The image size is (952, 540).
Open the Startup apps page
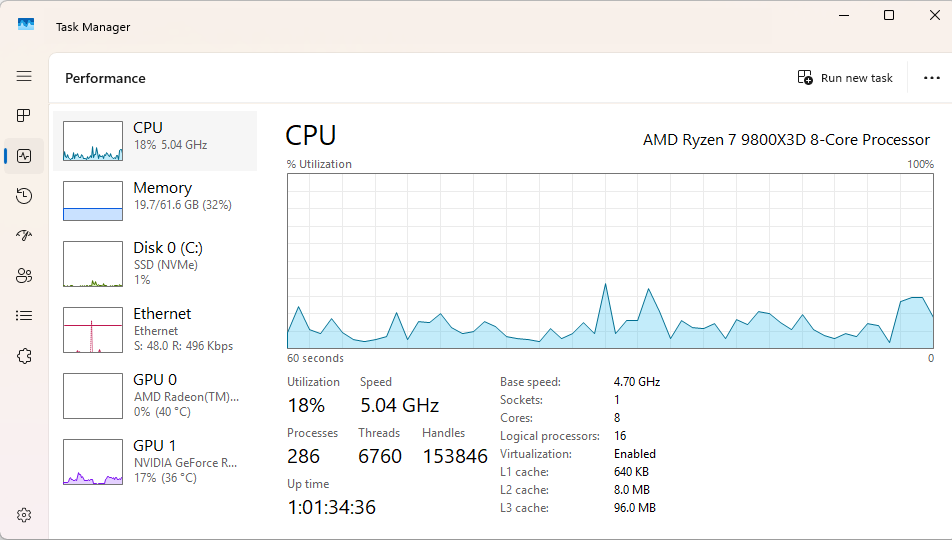tap(24, 236)
